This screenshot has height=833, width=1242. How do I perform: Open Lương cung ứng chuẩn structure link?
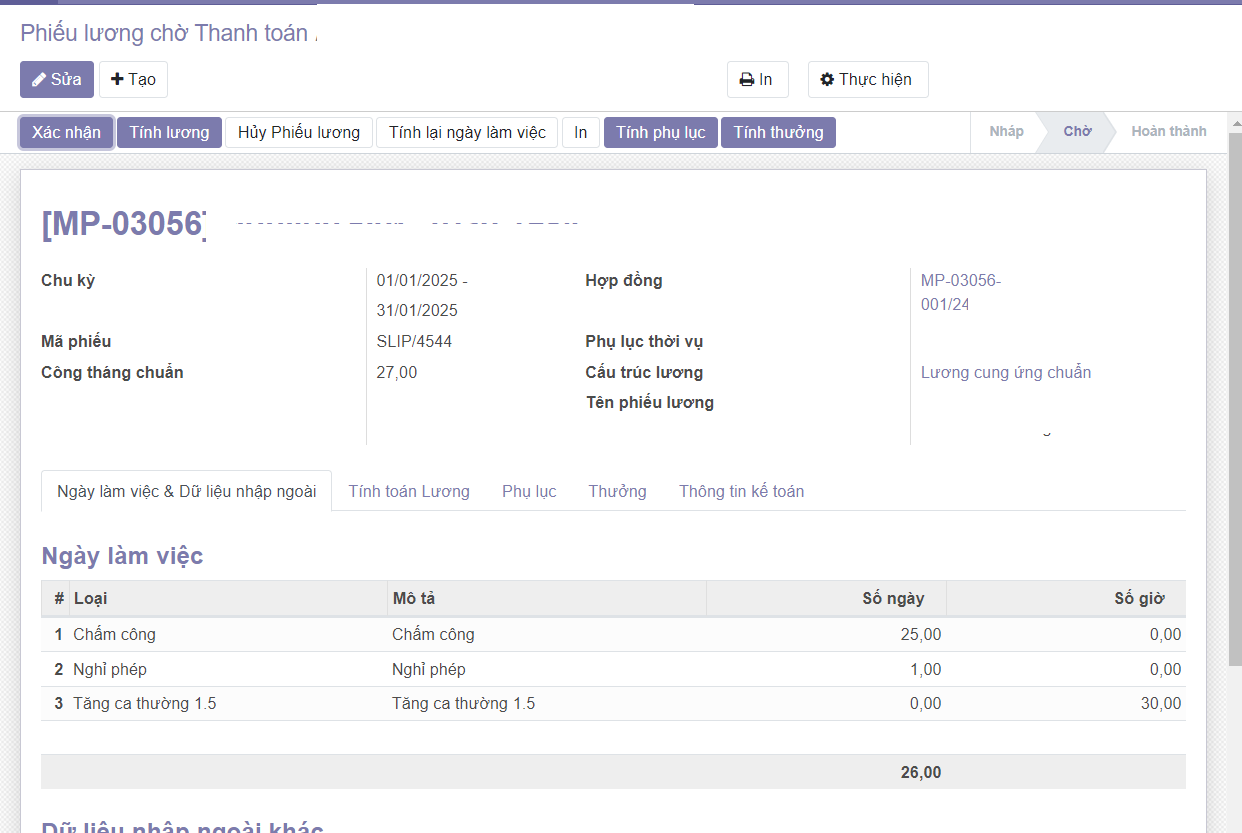pos(1005,373)
